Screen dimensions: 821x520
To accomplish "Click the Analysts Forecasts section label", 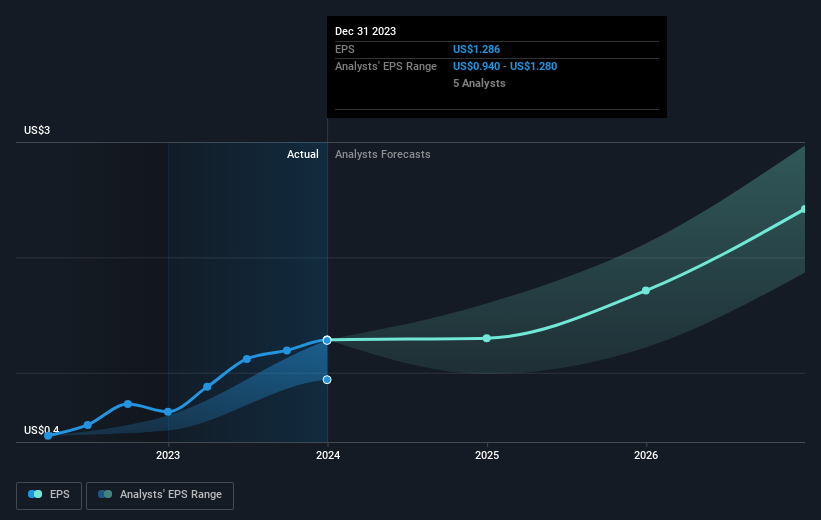I will pyautogui.click(x=383, y=154).
